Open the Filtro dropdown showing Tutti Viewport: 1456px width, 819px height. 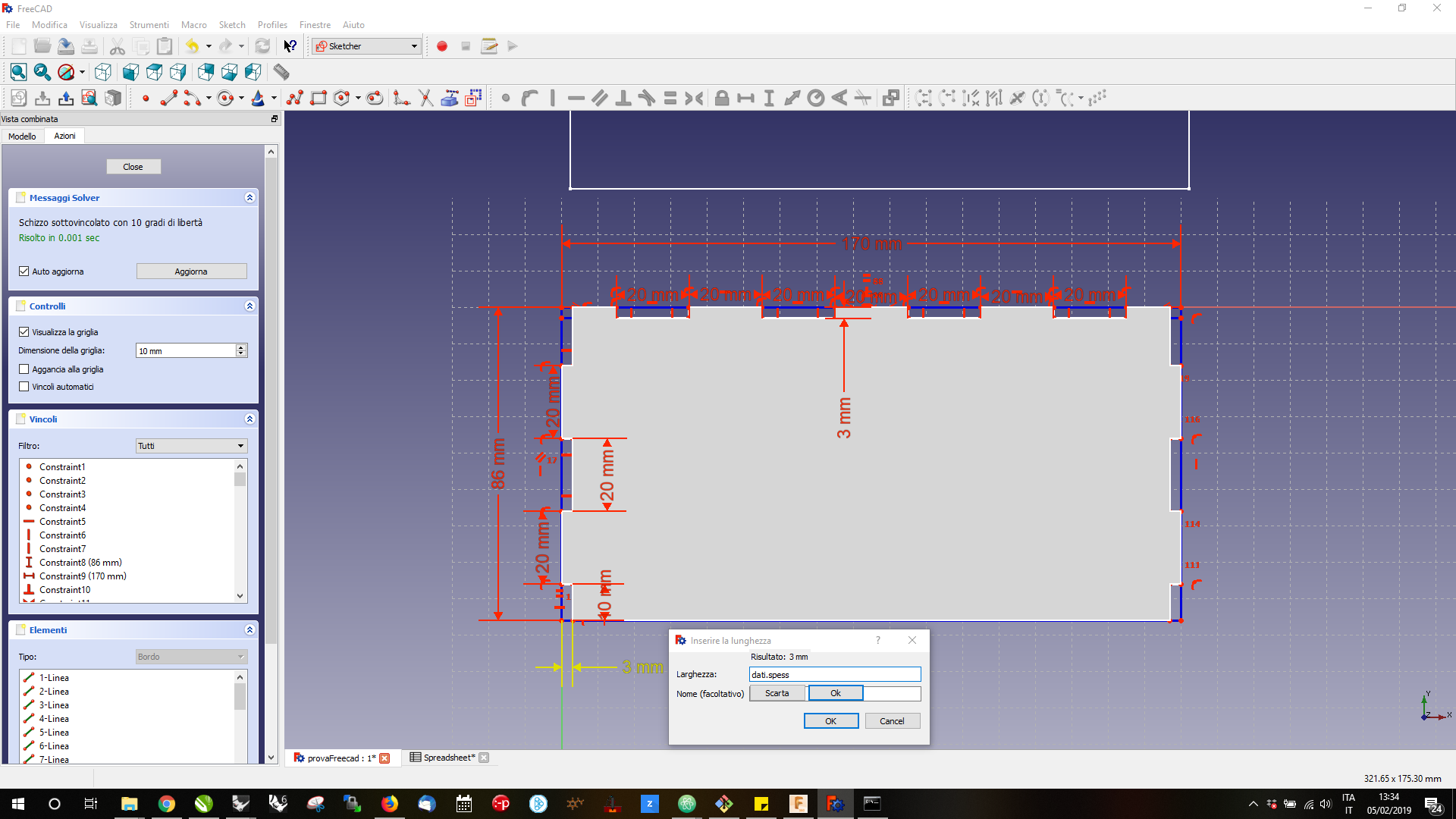[190, 446]
